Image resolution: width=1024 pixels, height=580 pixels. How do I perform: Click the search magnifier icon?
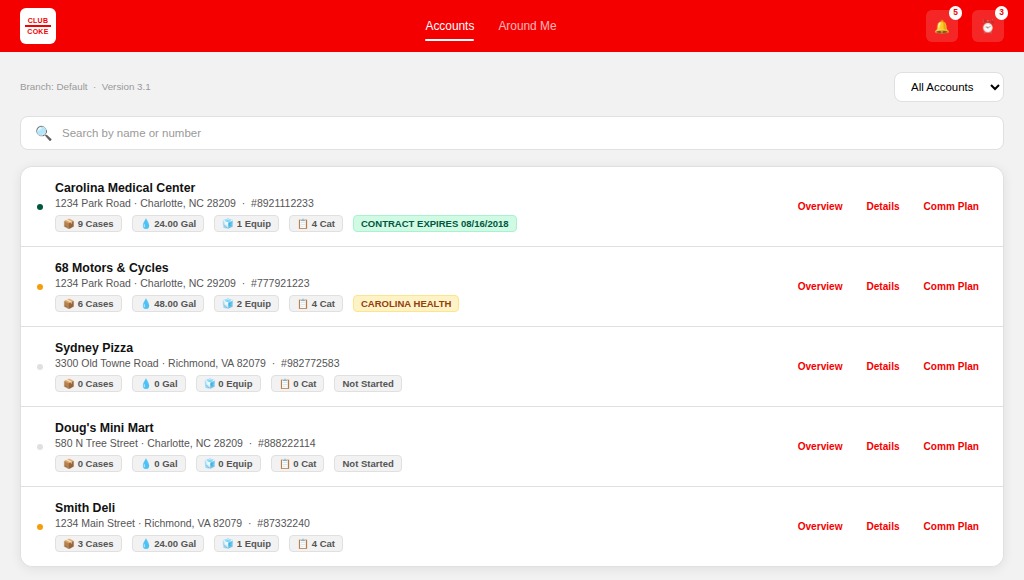click(44, 133)
